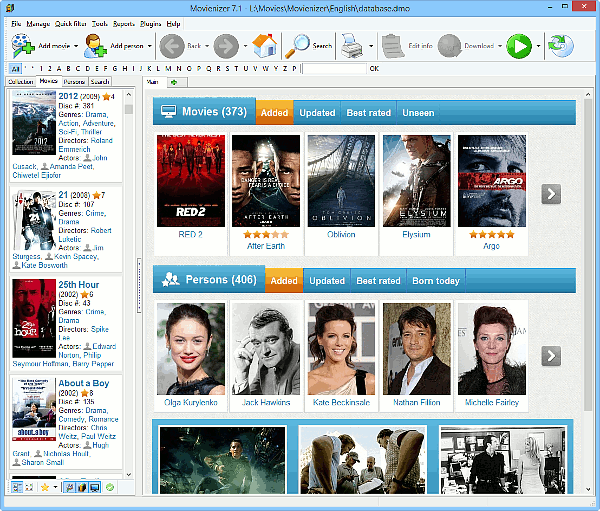Select the thumbnail view icon at bottom

coord(29,487)
